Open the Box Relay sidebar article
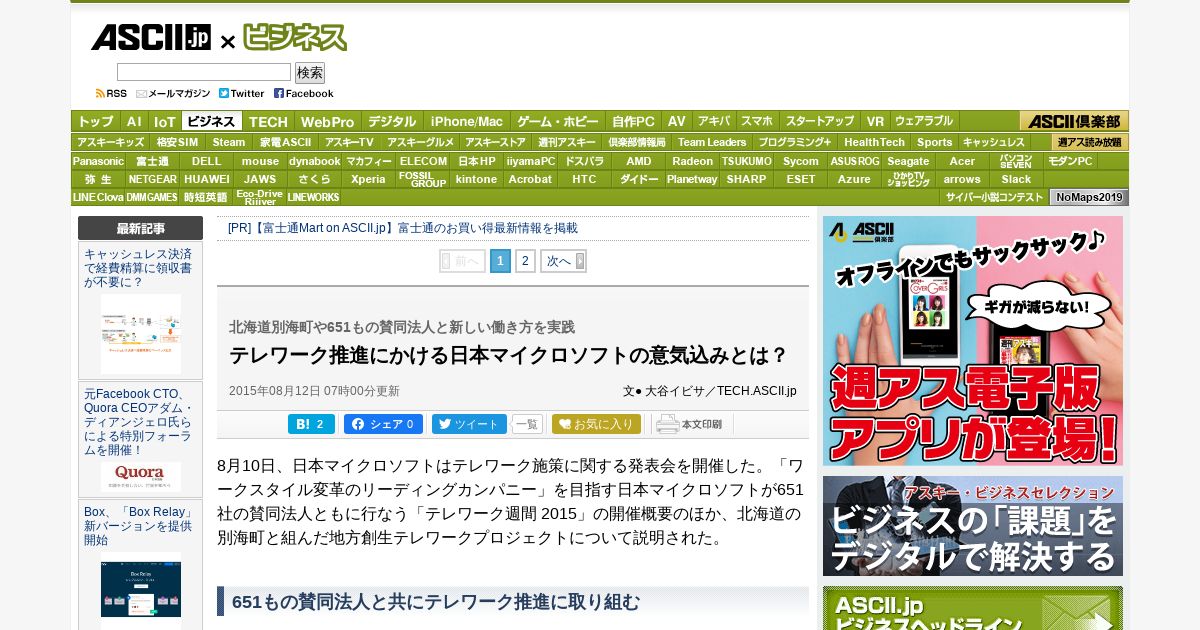Screen dimensions: 1200x630 tap(139, 526)
